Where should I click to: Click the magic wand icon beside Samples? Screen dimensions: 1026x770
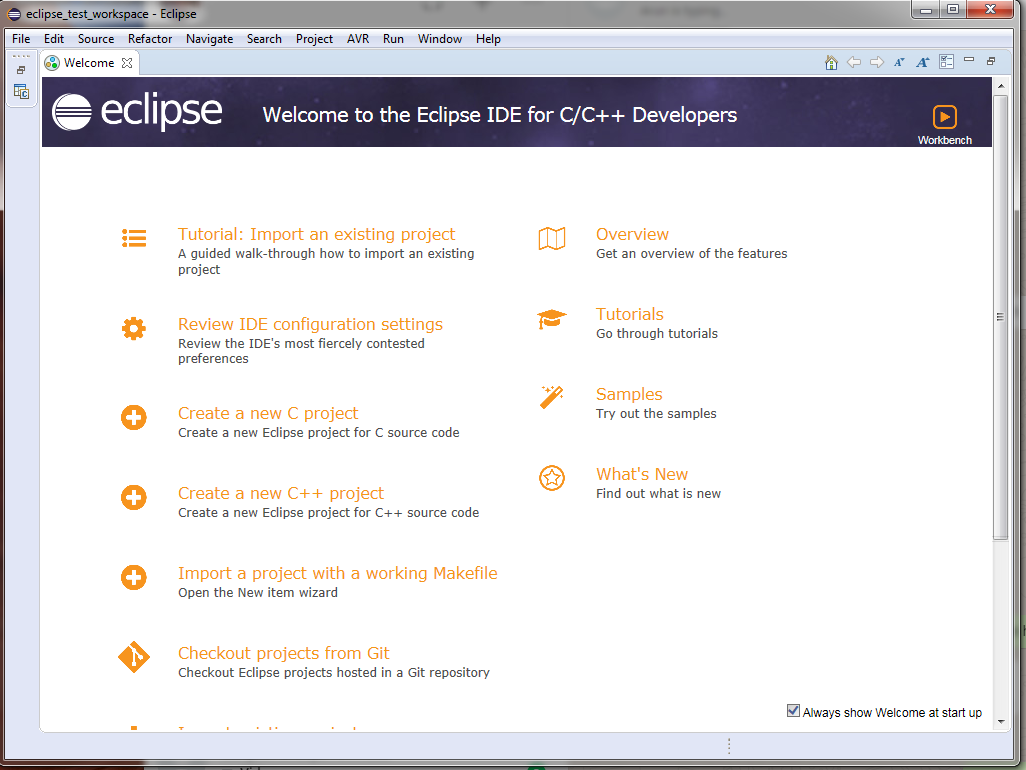[x=552, y=397]
